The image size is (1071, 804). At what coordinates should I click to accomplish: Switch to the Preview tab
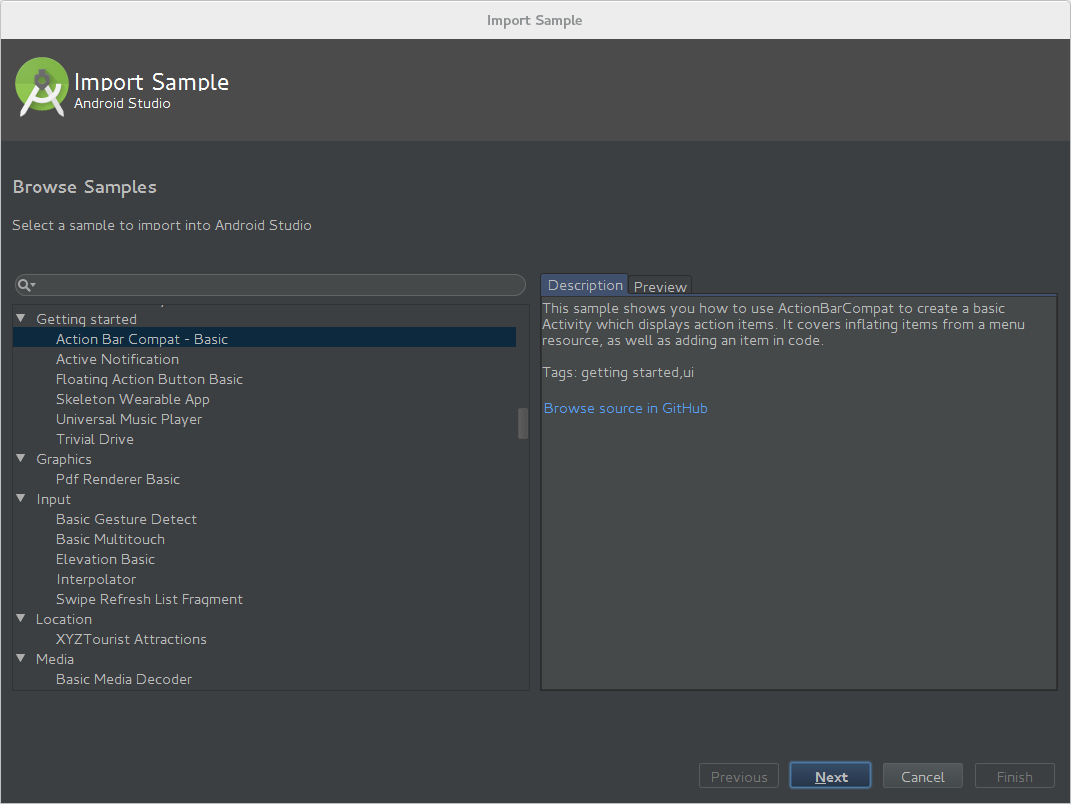click(660, 286)
